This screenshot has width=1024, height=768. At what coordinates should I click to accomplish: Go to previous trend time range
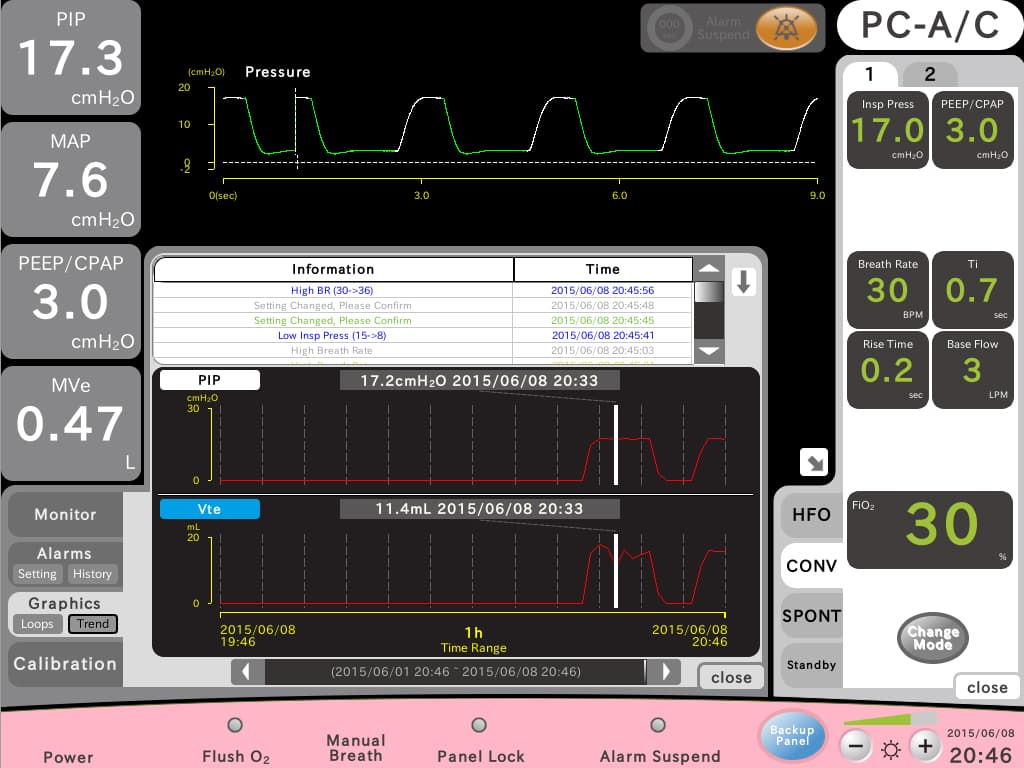[x=248, y=671]
